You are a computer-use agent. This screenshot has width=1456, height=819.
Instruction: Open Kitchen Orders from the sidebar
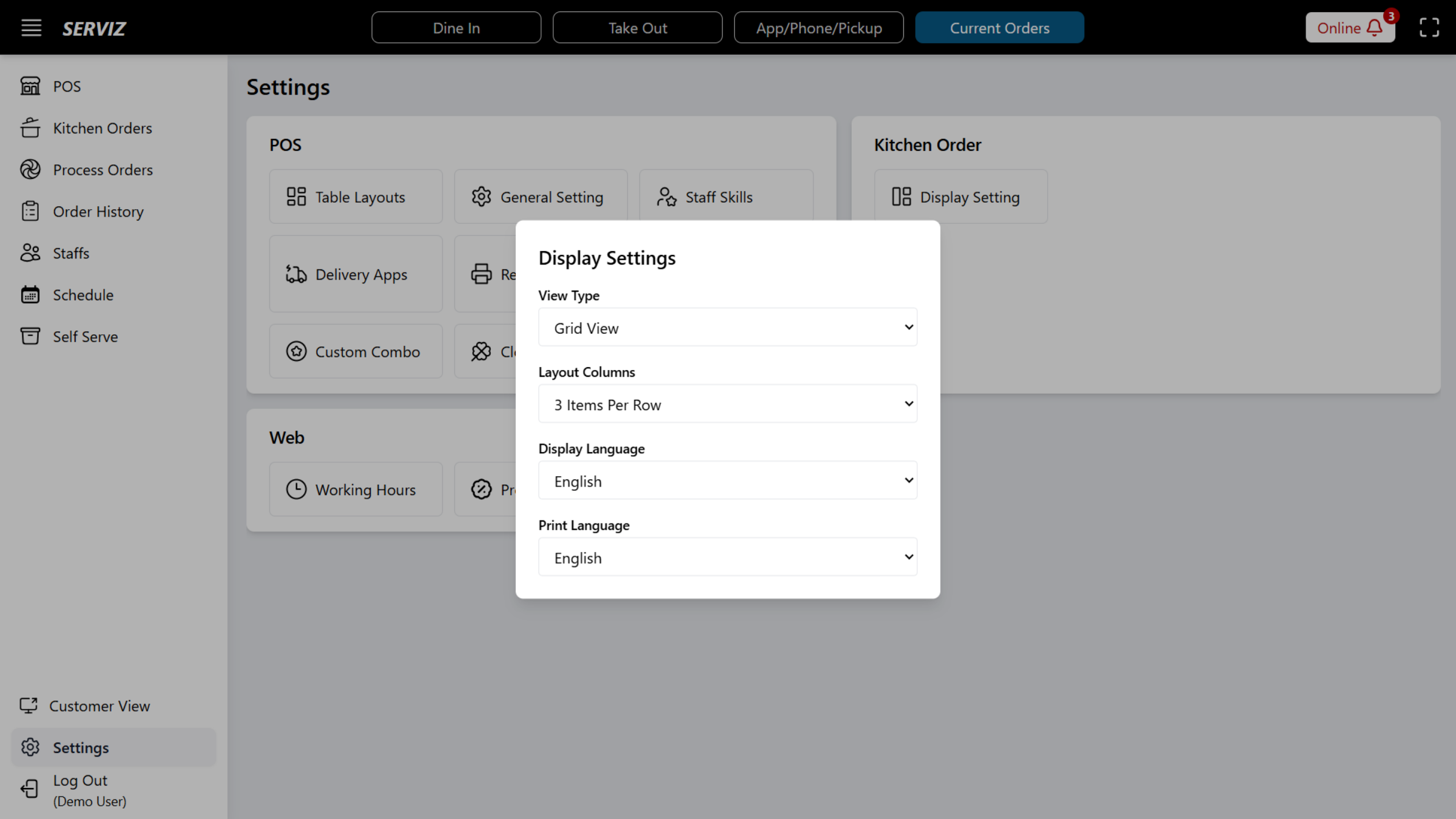(x=31, y=128)
